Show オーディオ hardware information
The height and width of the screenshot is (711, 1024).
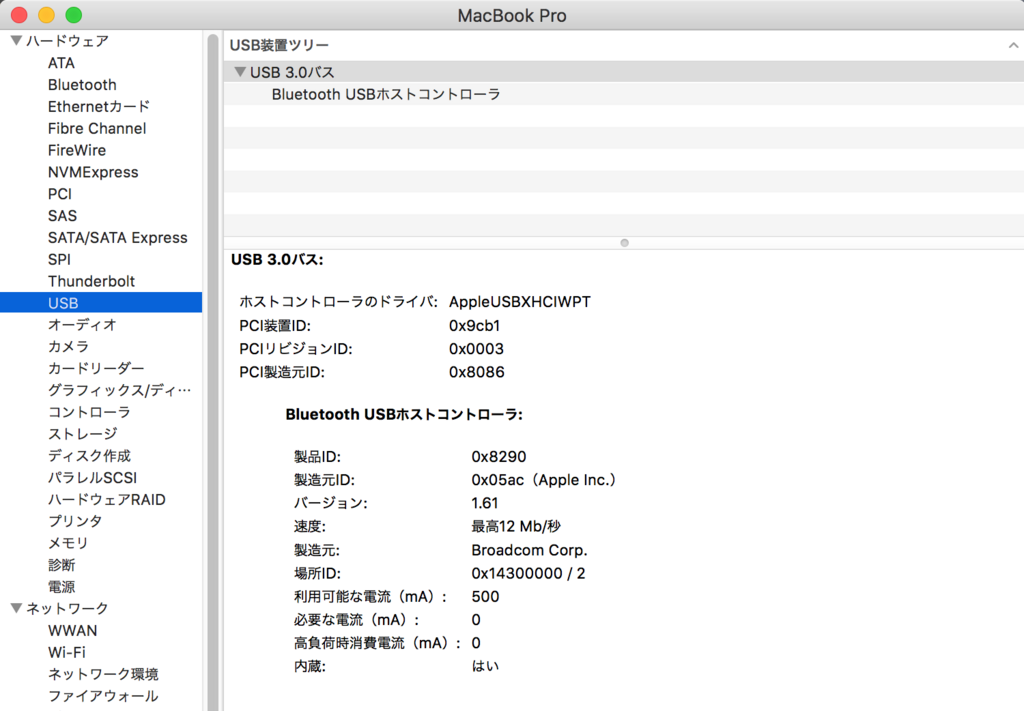tap(82, 324)
